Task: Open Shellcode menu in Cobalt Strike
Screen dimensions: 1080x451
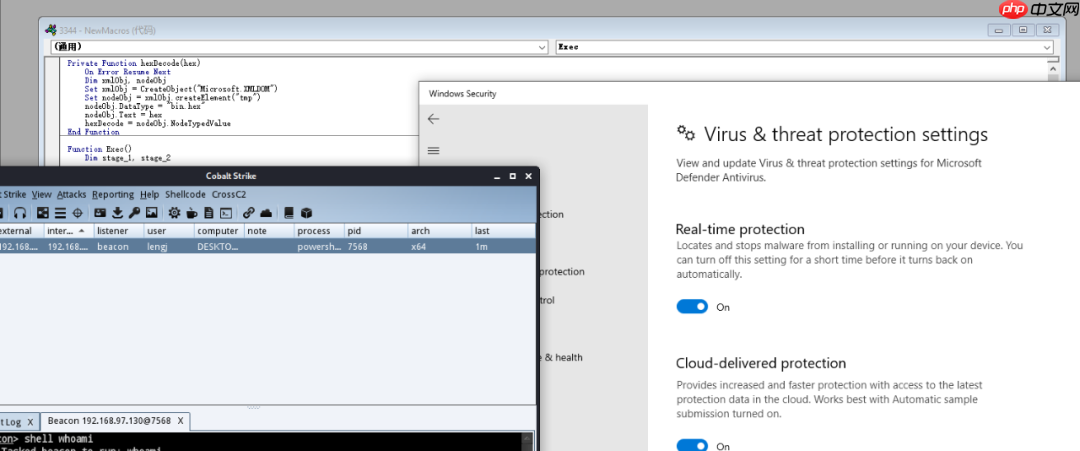Action: pyautogui.click(x=185, y=195)
